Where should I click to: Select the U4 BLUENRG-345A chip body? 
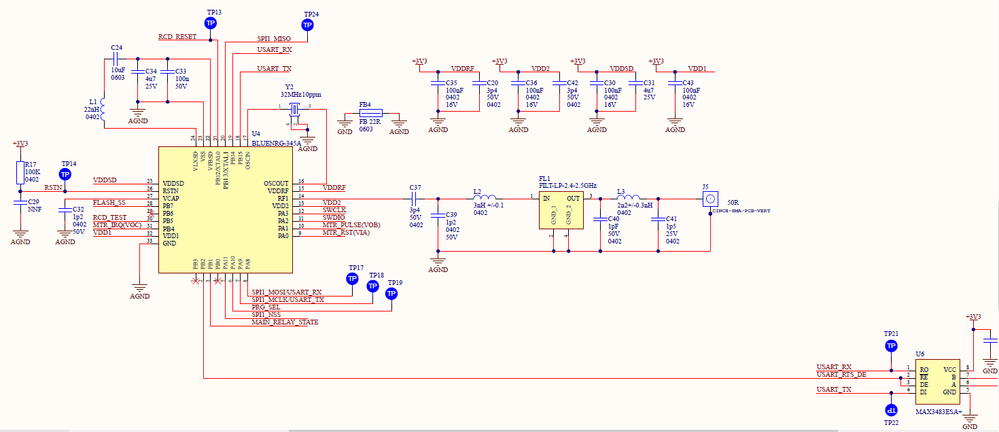click(x=226, y=209)
